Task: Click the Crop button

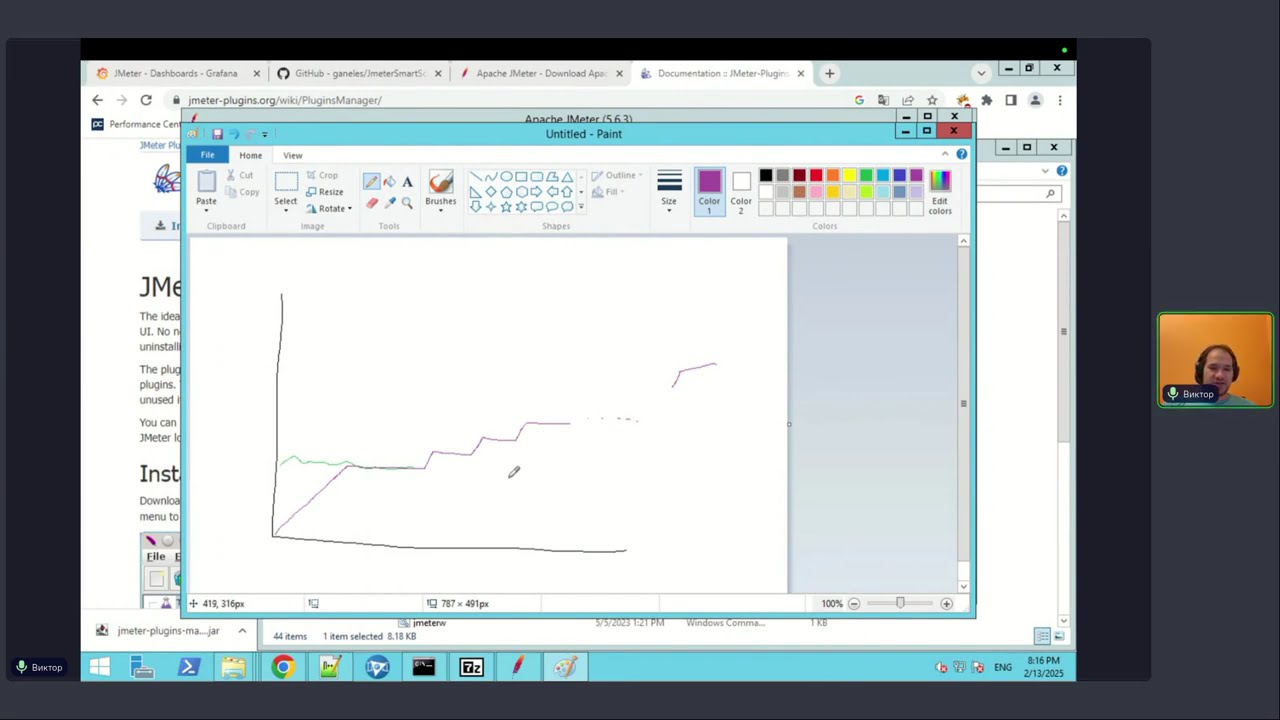Action: coord(322,175)
